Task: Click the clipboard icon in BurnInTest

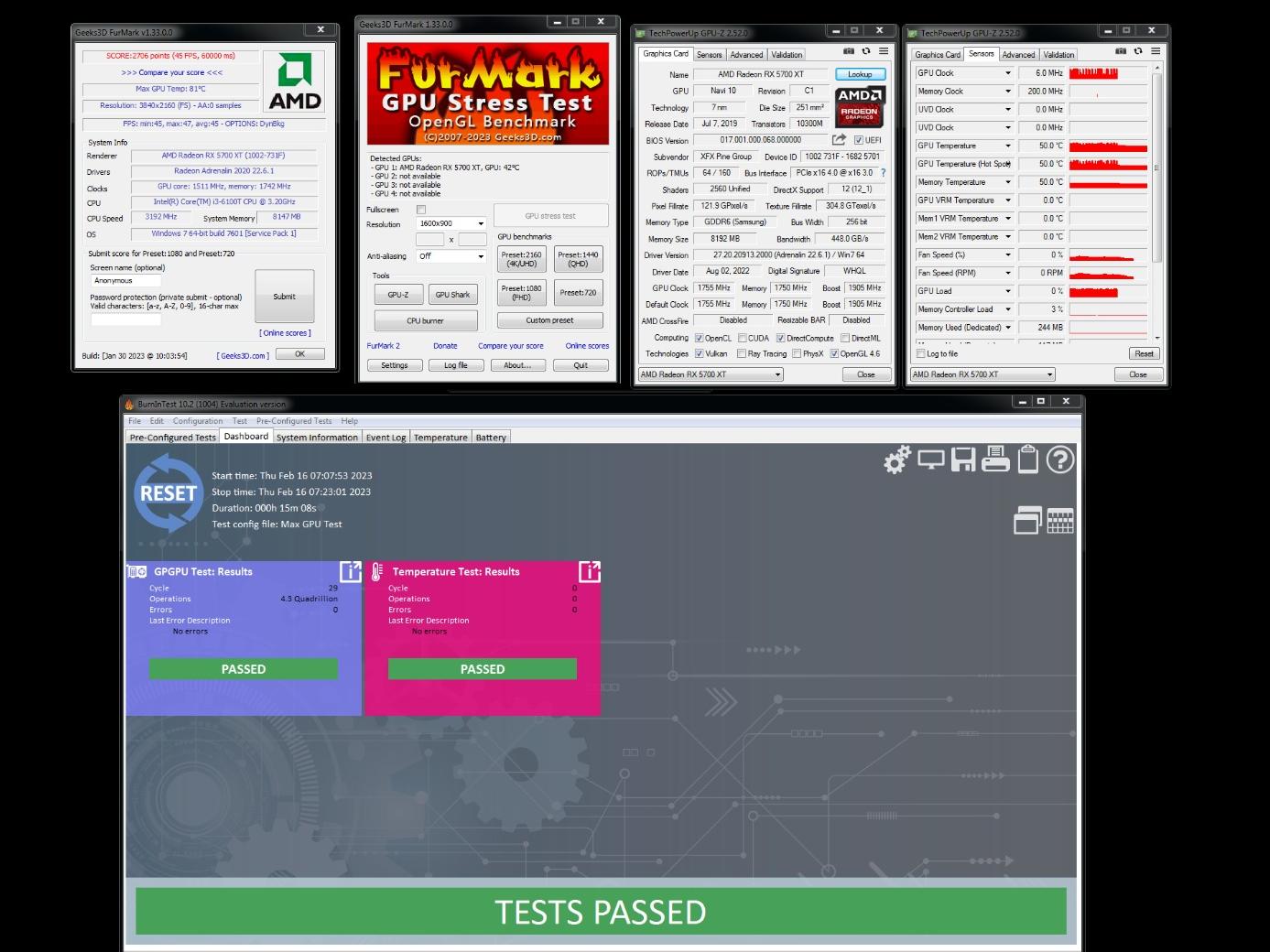Action: click(x=1028, y=460)
